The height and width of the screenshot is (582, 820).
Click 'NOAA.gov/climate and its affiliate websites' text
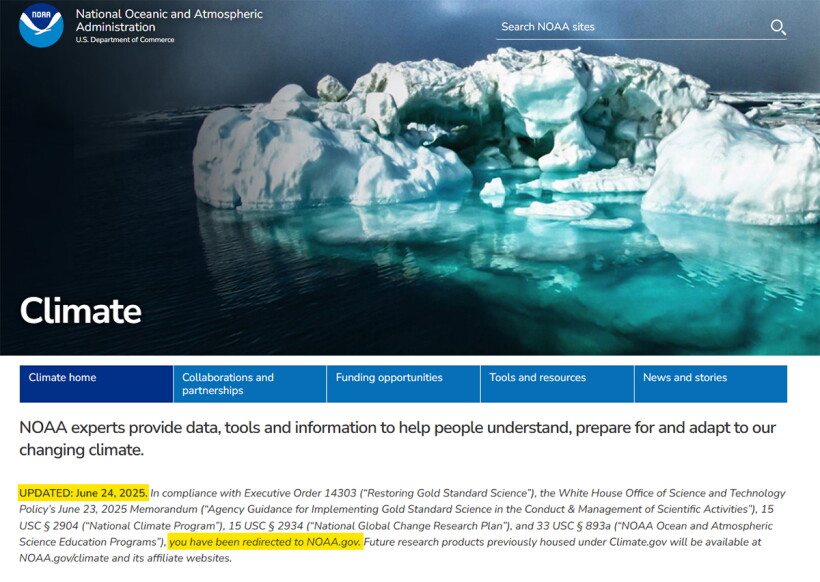coord(125,558)
